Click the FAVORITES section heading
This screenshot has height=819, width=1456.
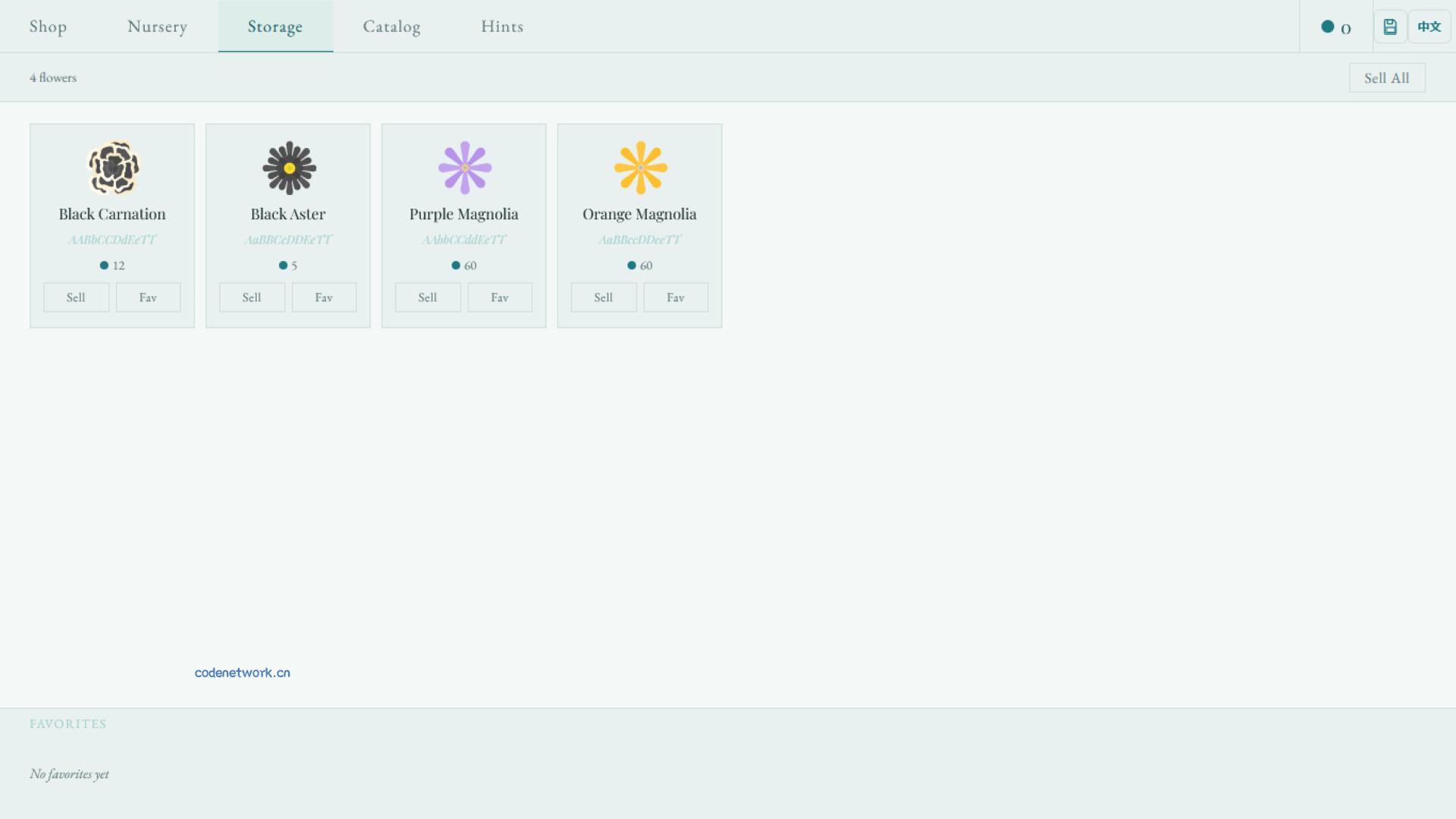point(68,724)
